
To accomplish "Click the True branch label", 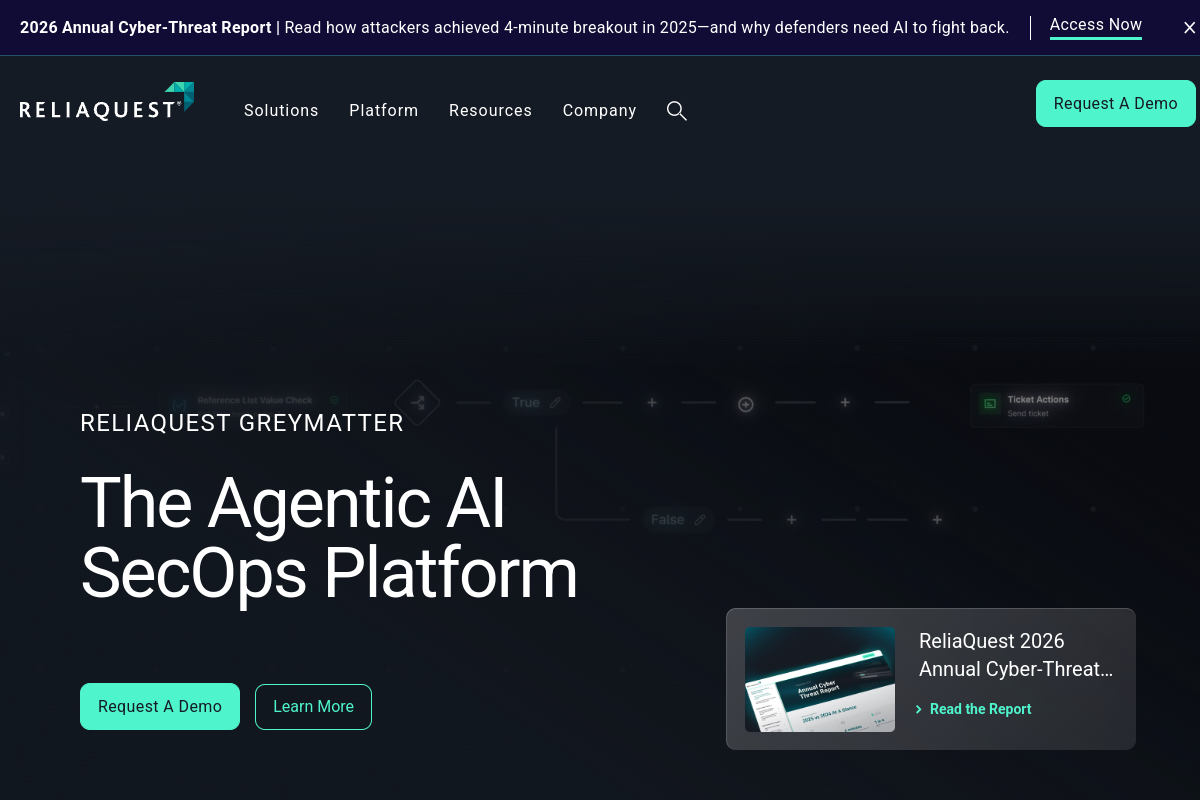I will (526, 403).
